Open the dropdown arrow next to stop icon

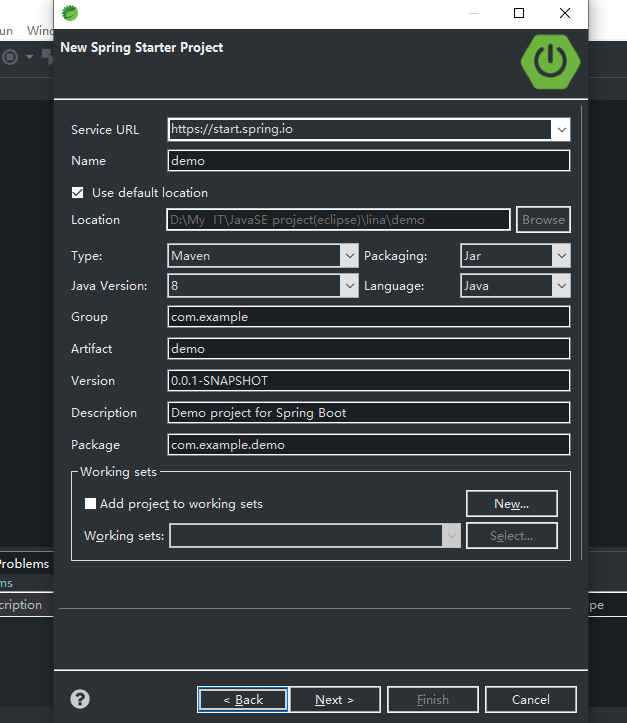pos(30,57)
